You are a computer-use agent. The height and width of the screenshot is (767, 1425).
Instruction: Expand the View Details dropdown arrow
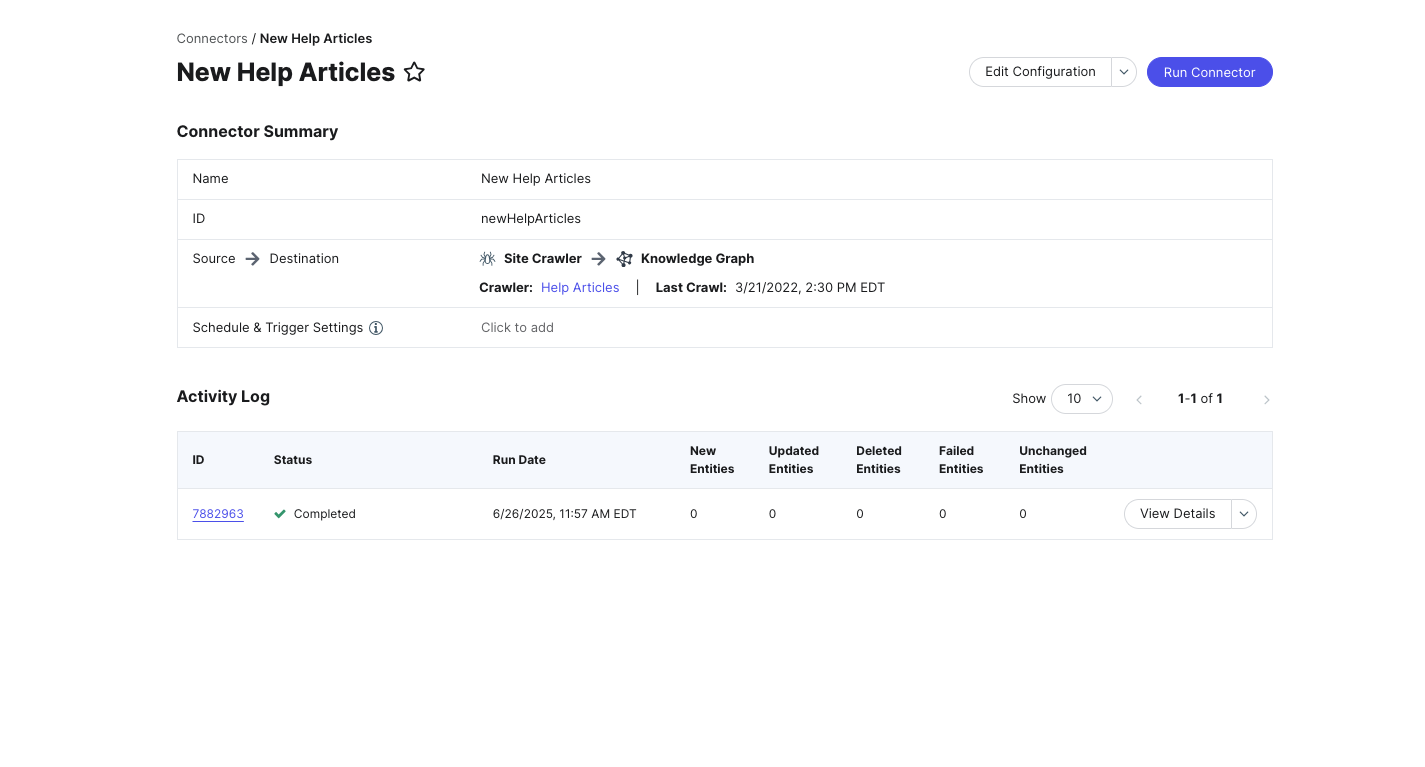pyautogui.click(x=1244, y=514)
